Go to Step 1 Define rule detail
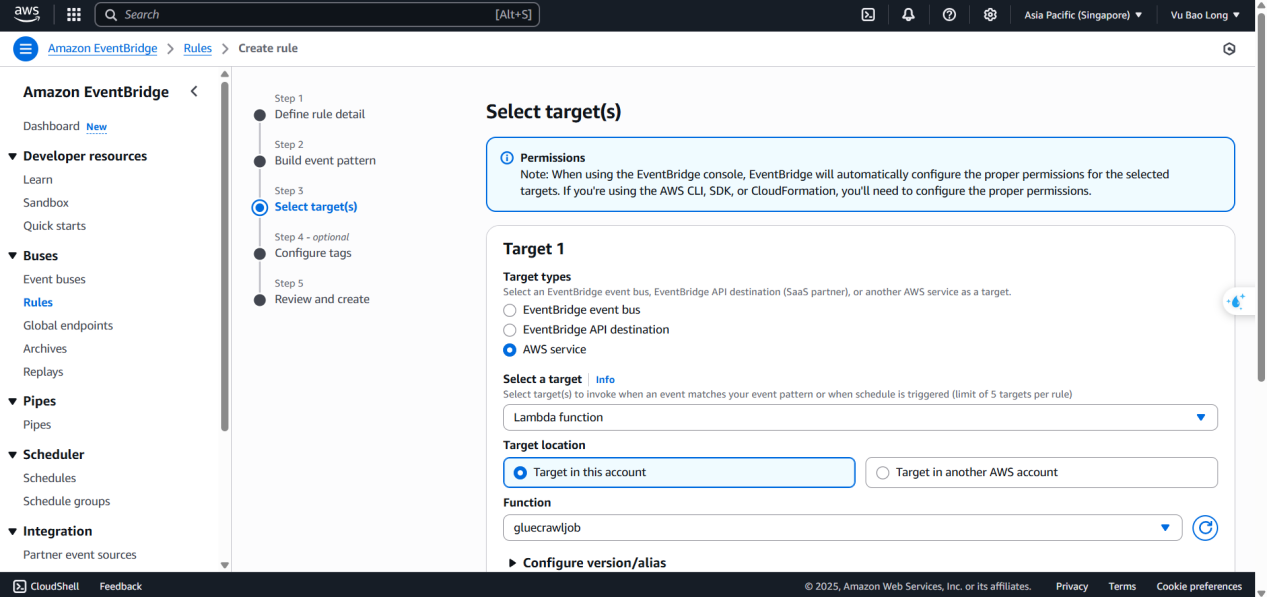Image resolution: width=1267 pixels, height=597 pixels. pos(320,114)
